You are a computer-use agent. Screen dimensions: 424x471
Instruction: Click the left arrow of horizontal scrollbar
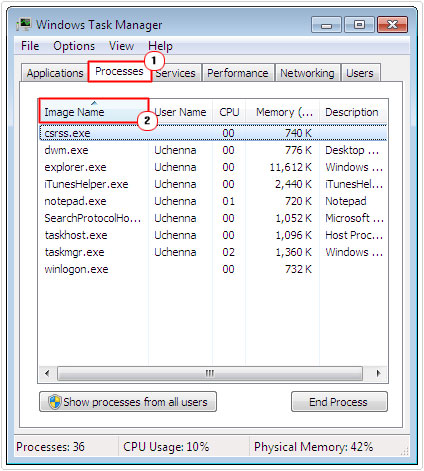click(x=47, y=373)
